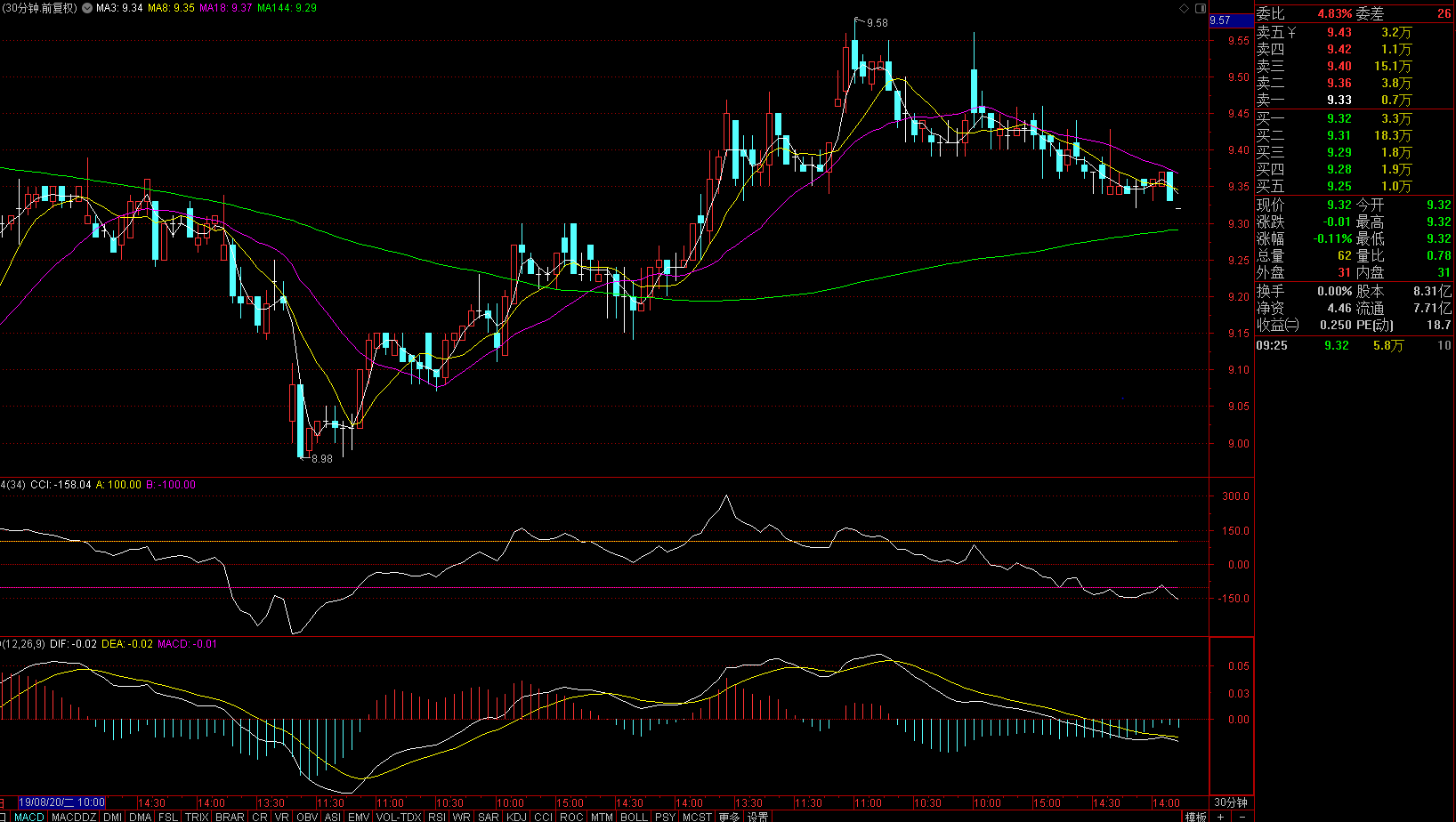Open the KDJ indicator tab
The height and width of the screenshot is (822, 1456).
tap(516, 817)
